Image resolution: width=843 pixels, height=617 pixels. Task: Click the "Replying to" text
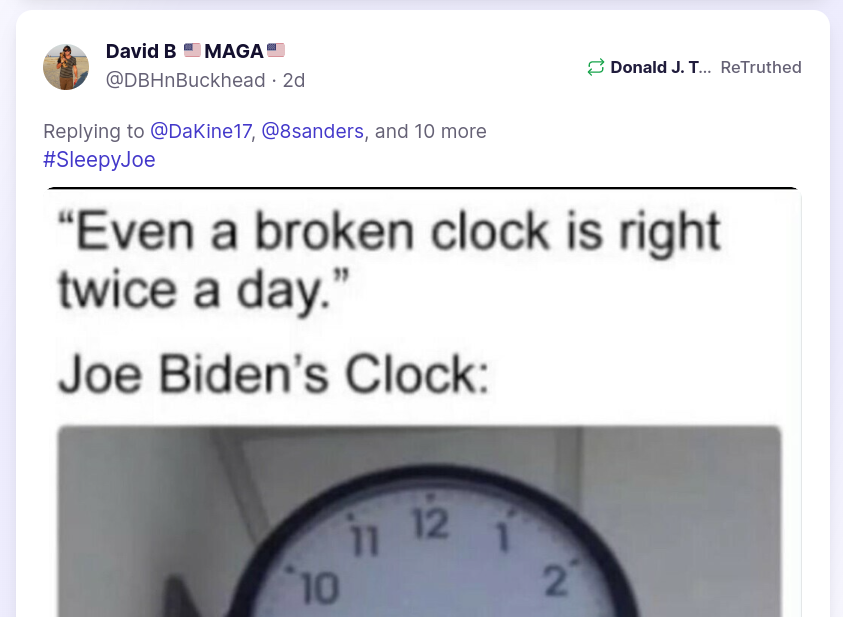[x=94, y=131]
